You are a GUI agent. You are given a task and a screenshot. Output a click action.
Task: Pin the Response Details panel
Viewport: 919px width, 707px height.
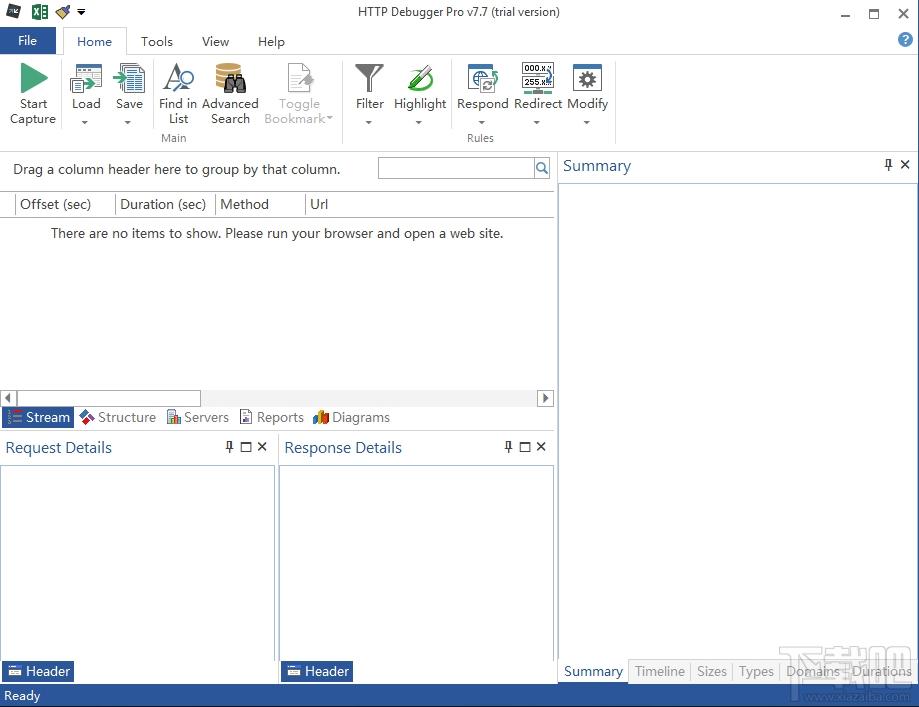pos(508,447)
